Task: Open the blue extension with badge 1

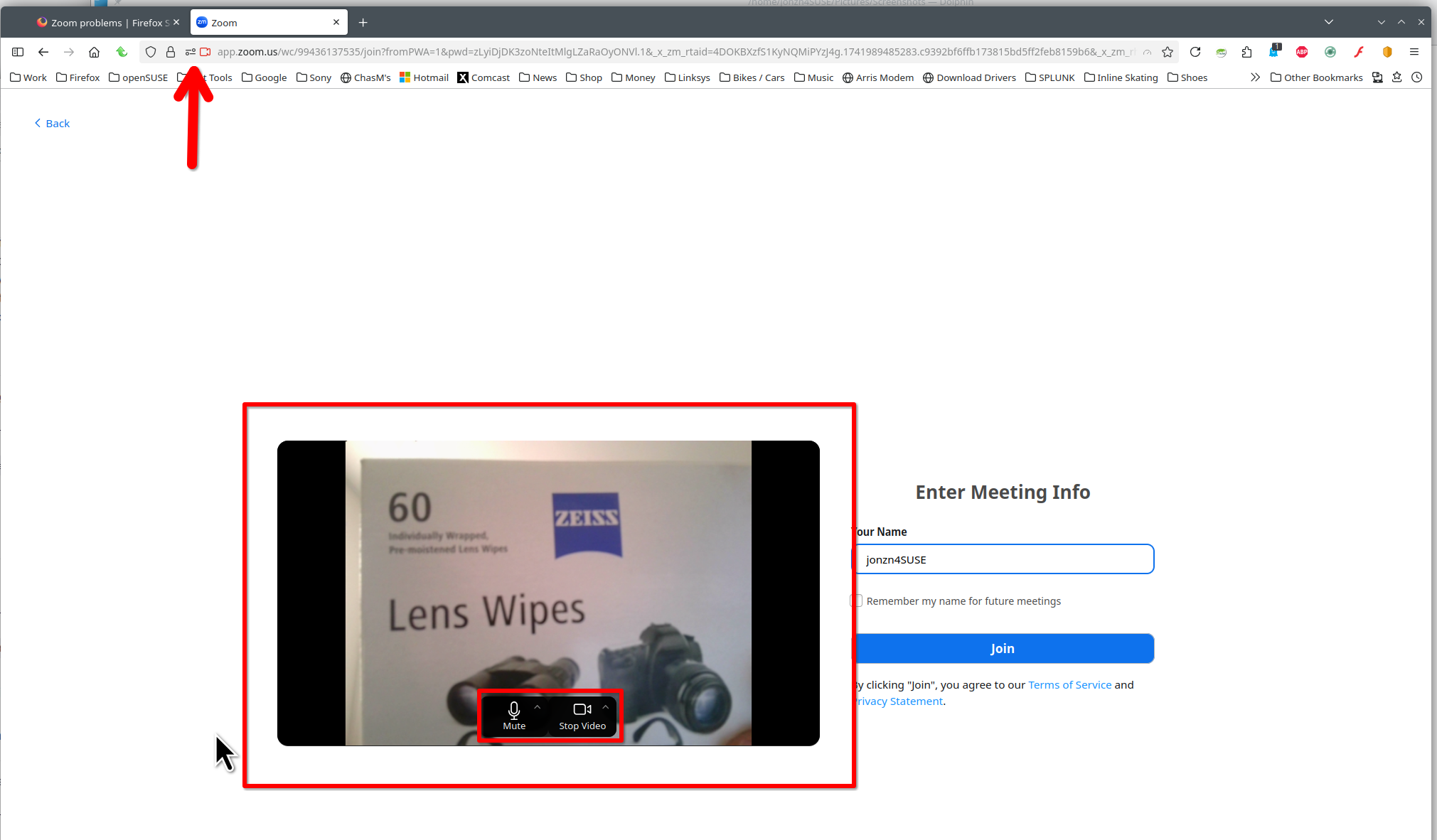Action: [1274, 51]
